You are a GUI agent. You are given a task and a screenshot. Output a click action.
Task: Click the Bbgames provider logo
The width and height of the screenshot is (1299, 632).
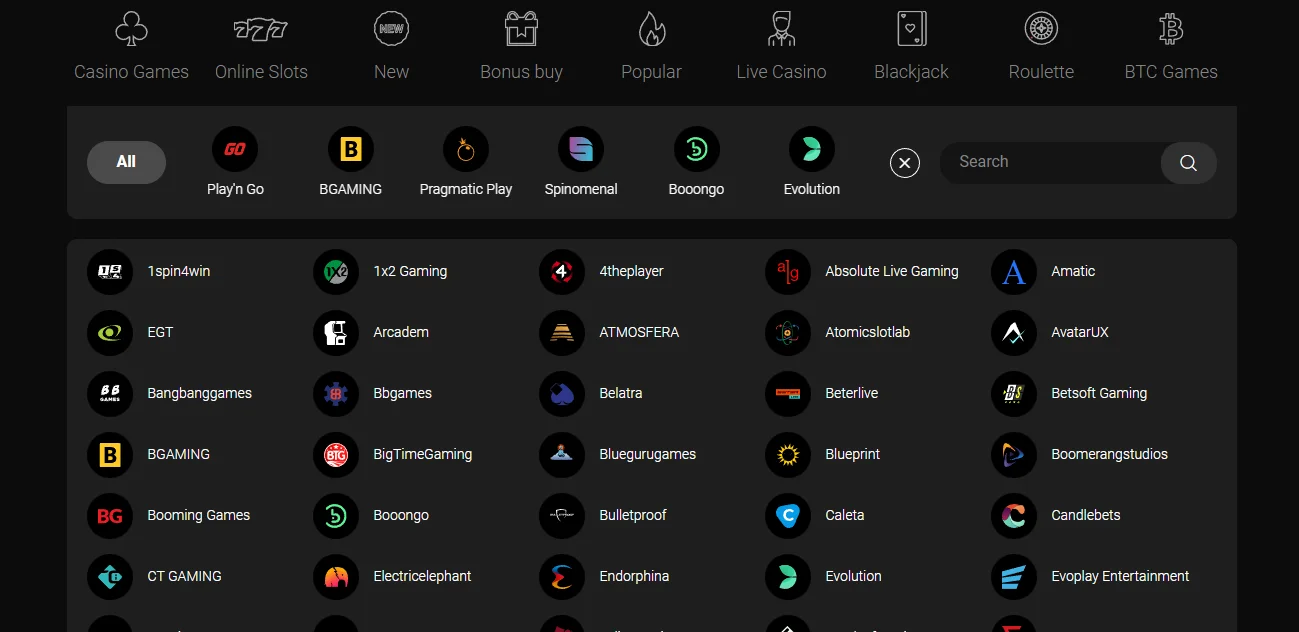point(336,394)
